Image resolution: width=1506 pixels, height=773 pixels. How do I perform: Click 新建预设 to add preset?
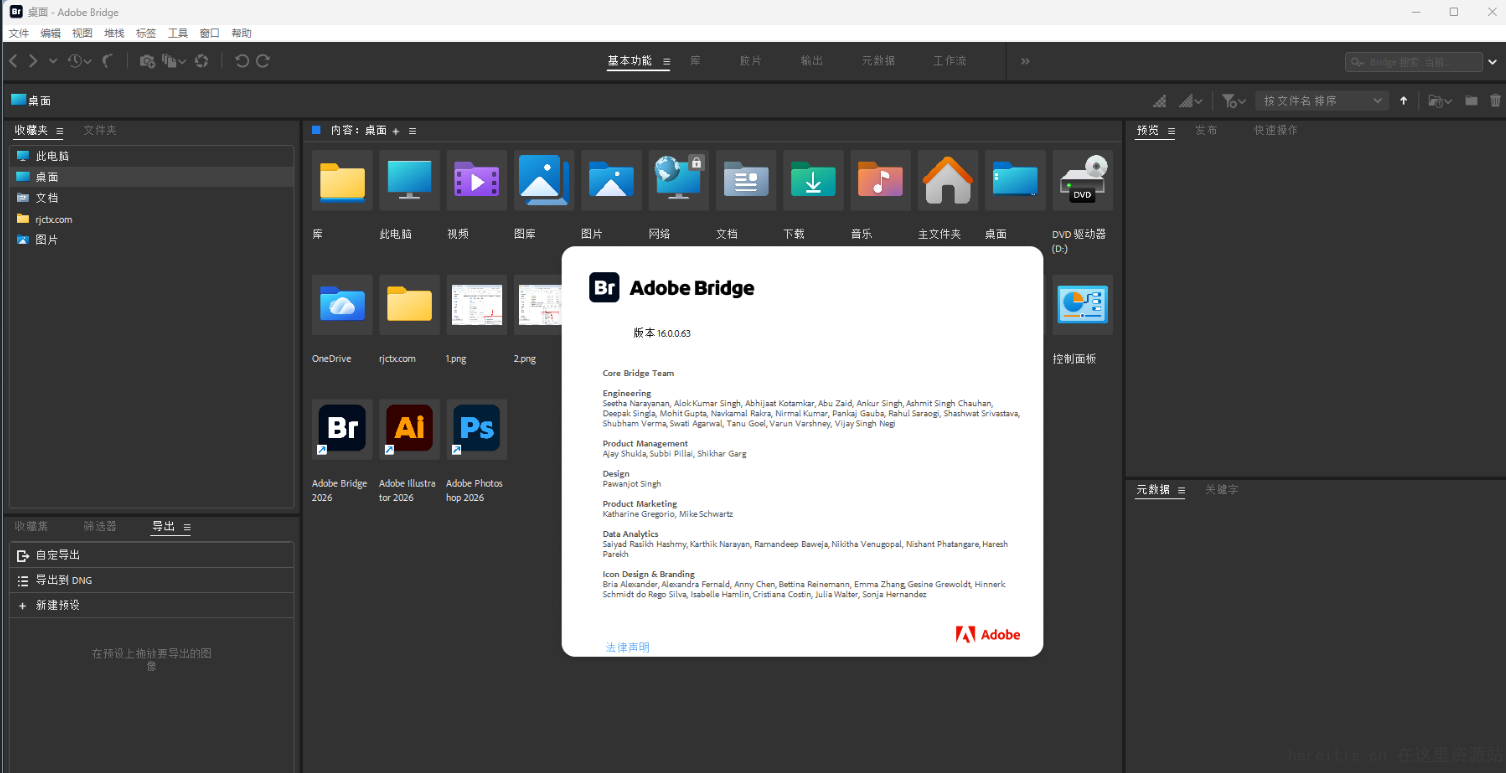tap(152, 605)
